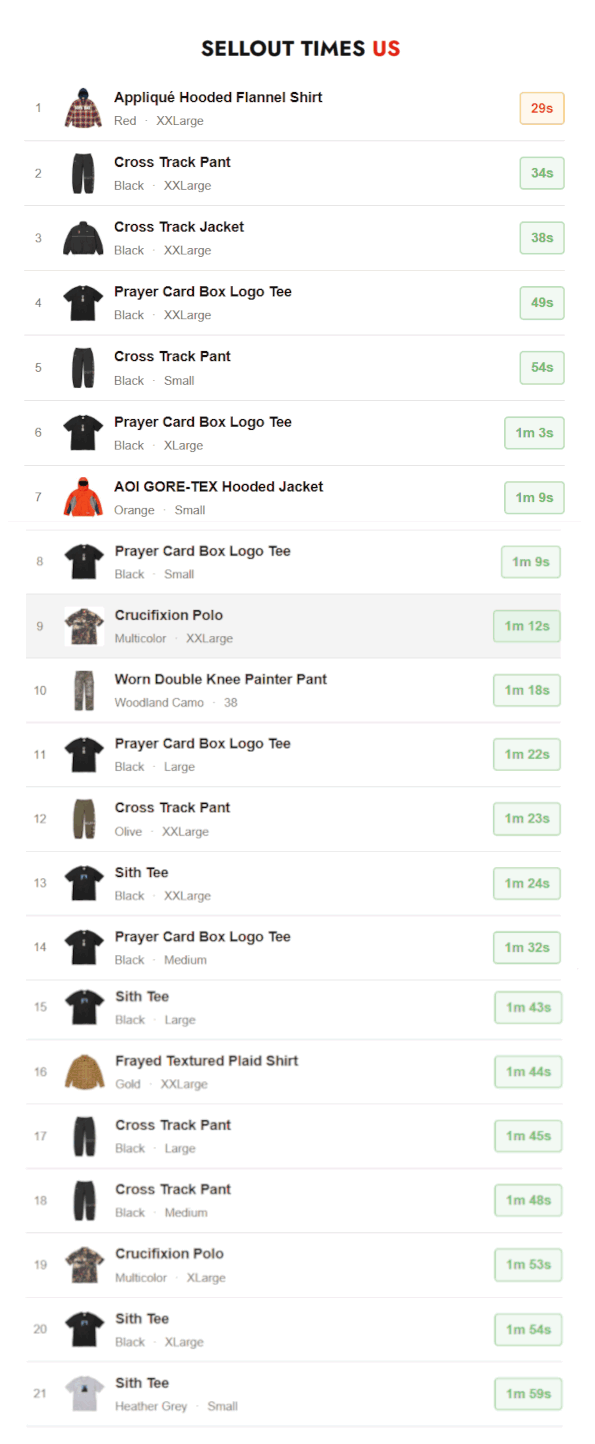Open AOI GORE-TEX Hooded Jacket link

(219, 486)
